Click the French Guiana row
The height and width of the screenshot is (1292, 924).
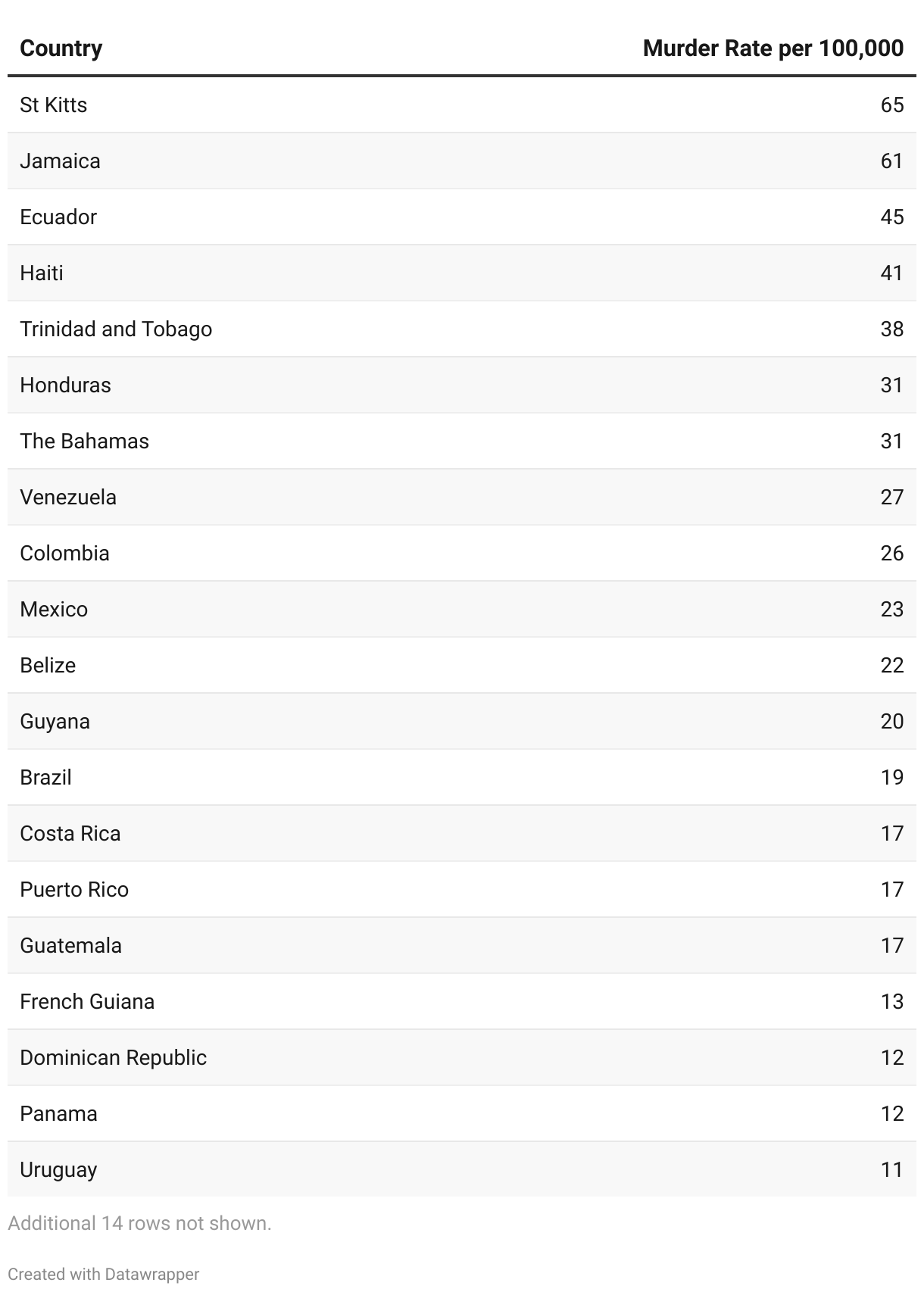pos(462,1001)
